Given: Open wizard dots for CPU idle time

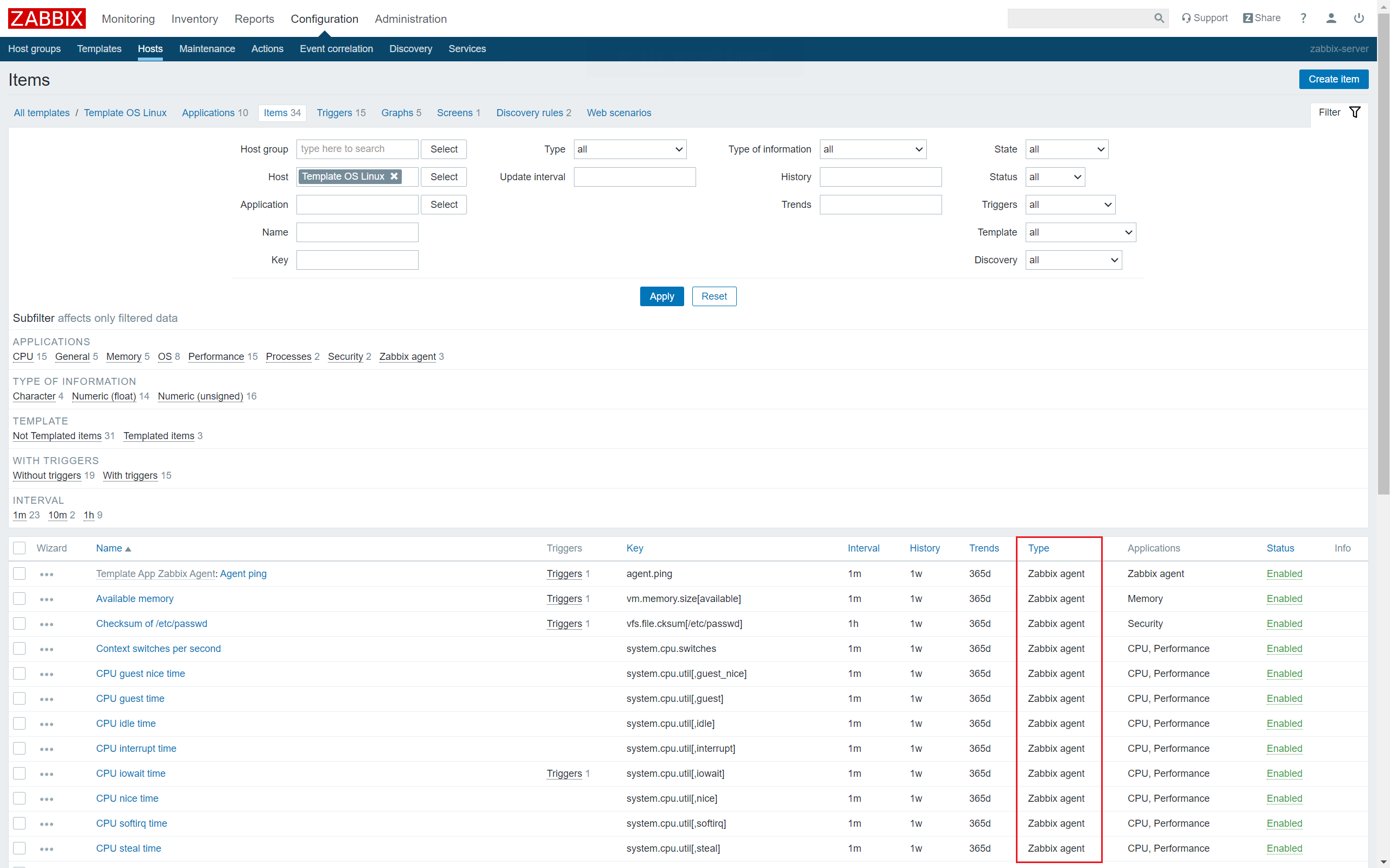Looking at the screenshot, I should click(47, 724).
